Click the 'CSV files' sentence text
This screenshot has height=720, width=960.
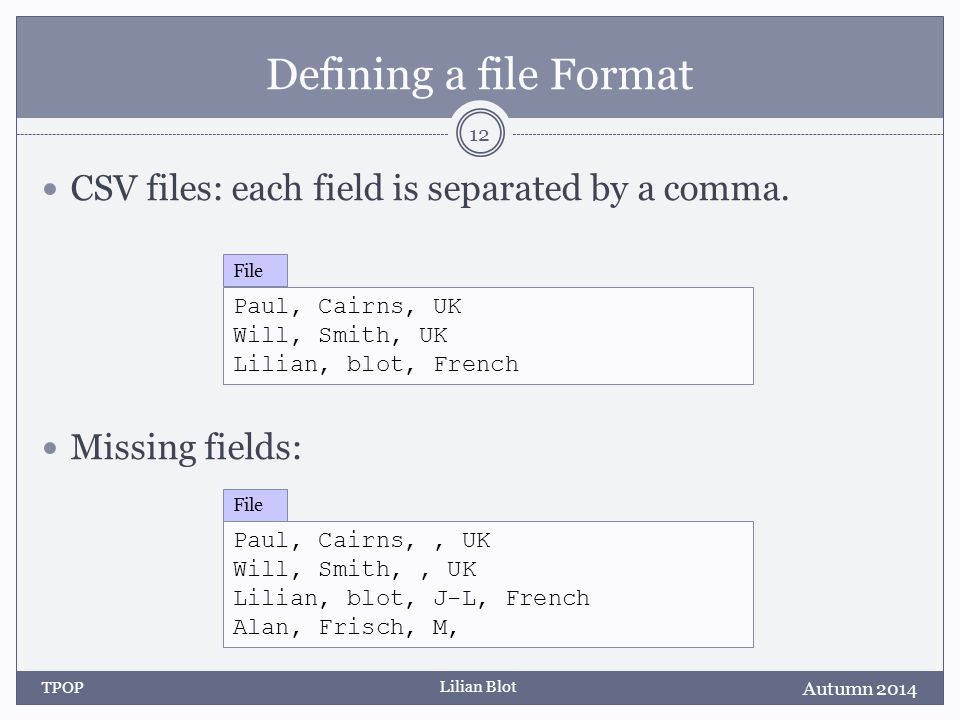[430, 189]
